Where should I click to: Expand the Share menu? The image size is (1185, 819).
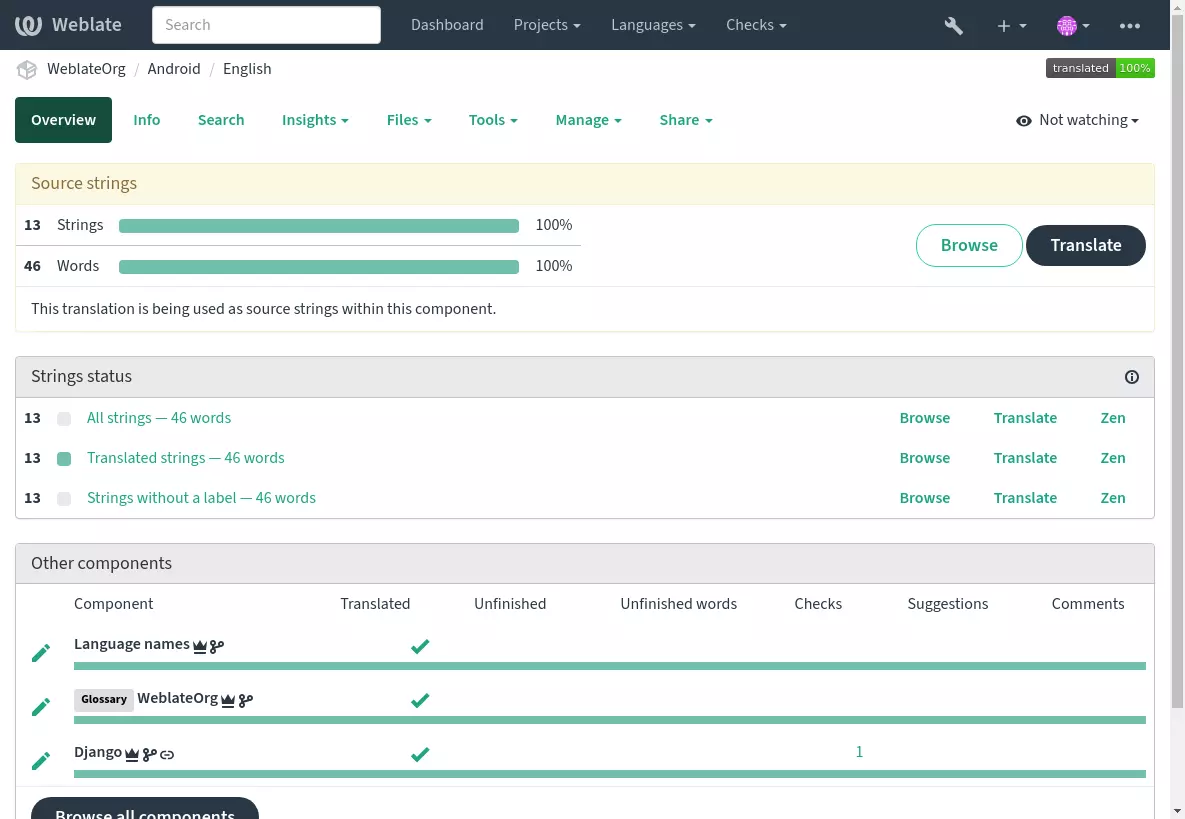685,120
